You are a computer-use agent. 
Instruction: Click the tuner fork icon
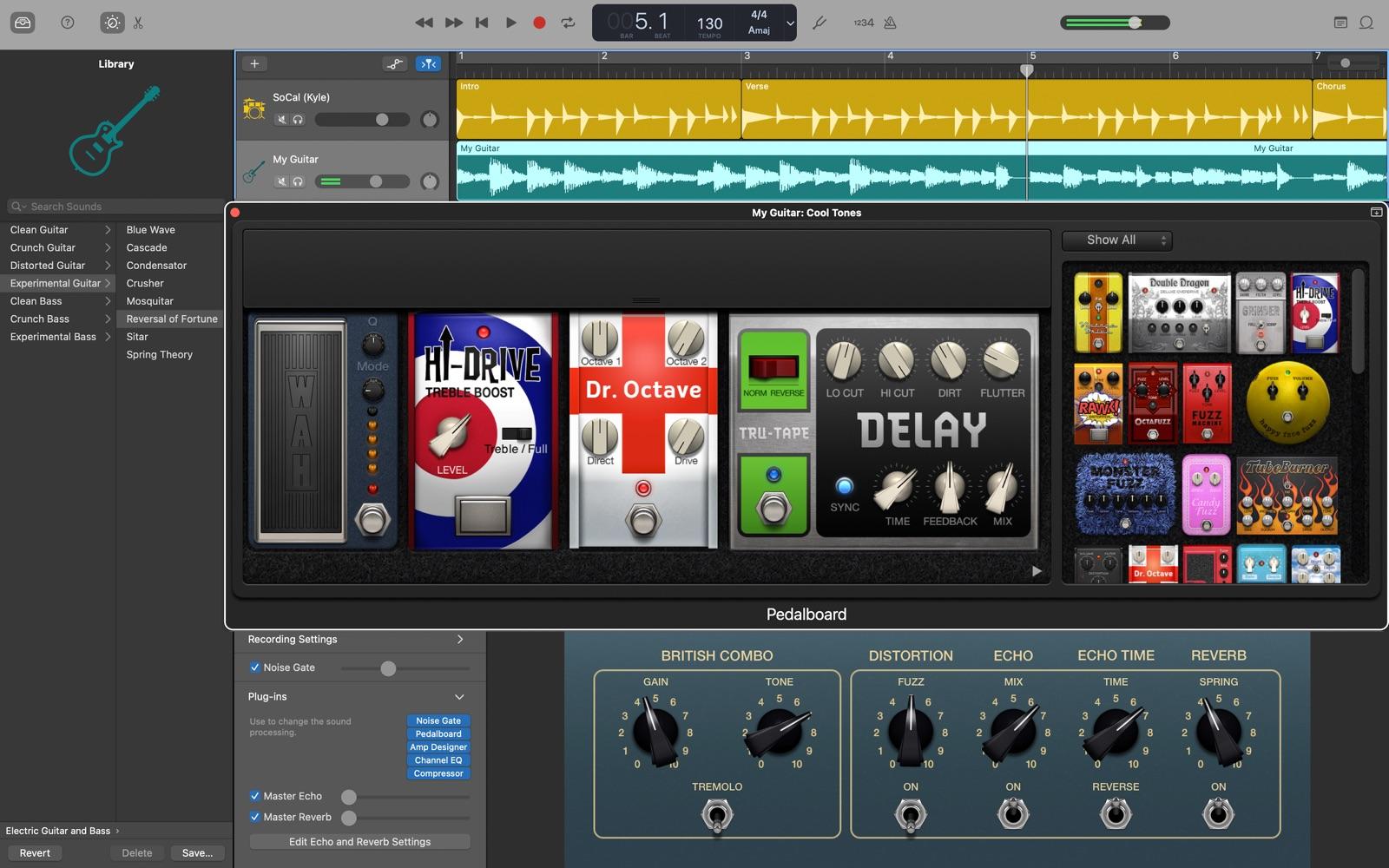tap(819, 23)
